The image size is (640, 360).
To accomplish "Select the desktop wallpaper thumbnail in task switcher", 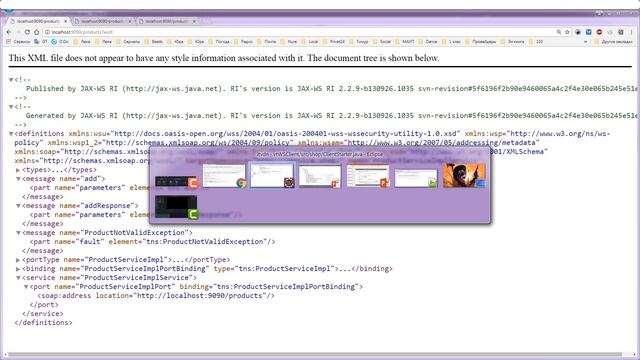I will tap(464, 176).
